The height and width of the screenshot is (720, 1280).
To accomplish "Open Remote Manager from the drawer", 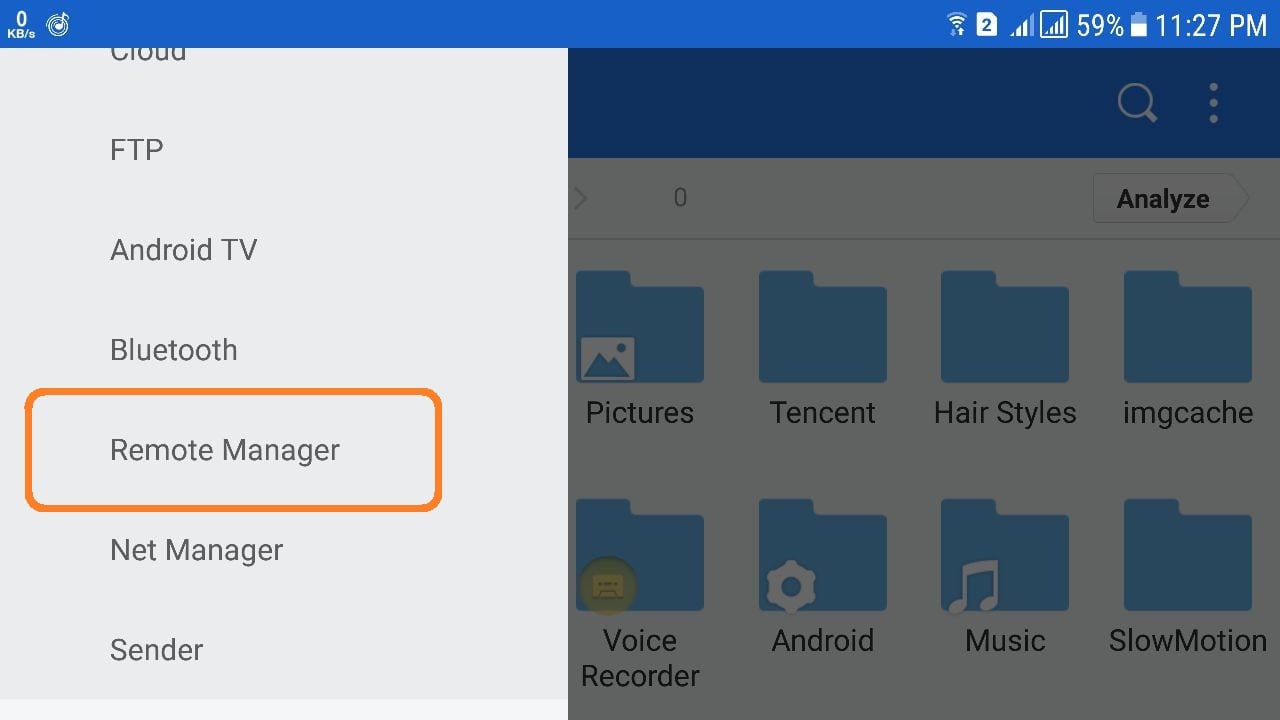I will 225,450.
